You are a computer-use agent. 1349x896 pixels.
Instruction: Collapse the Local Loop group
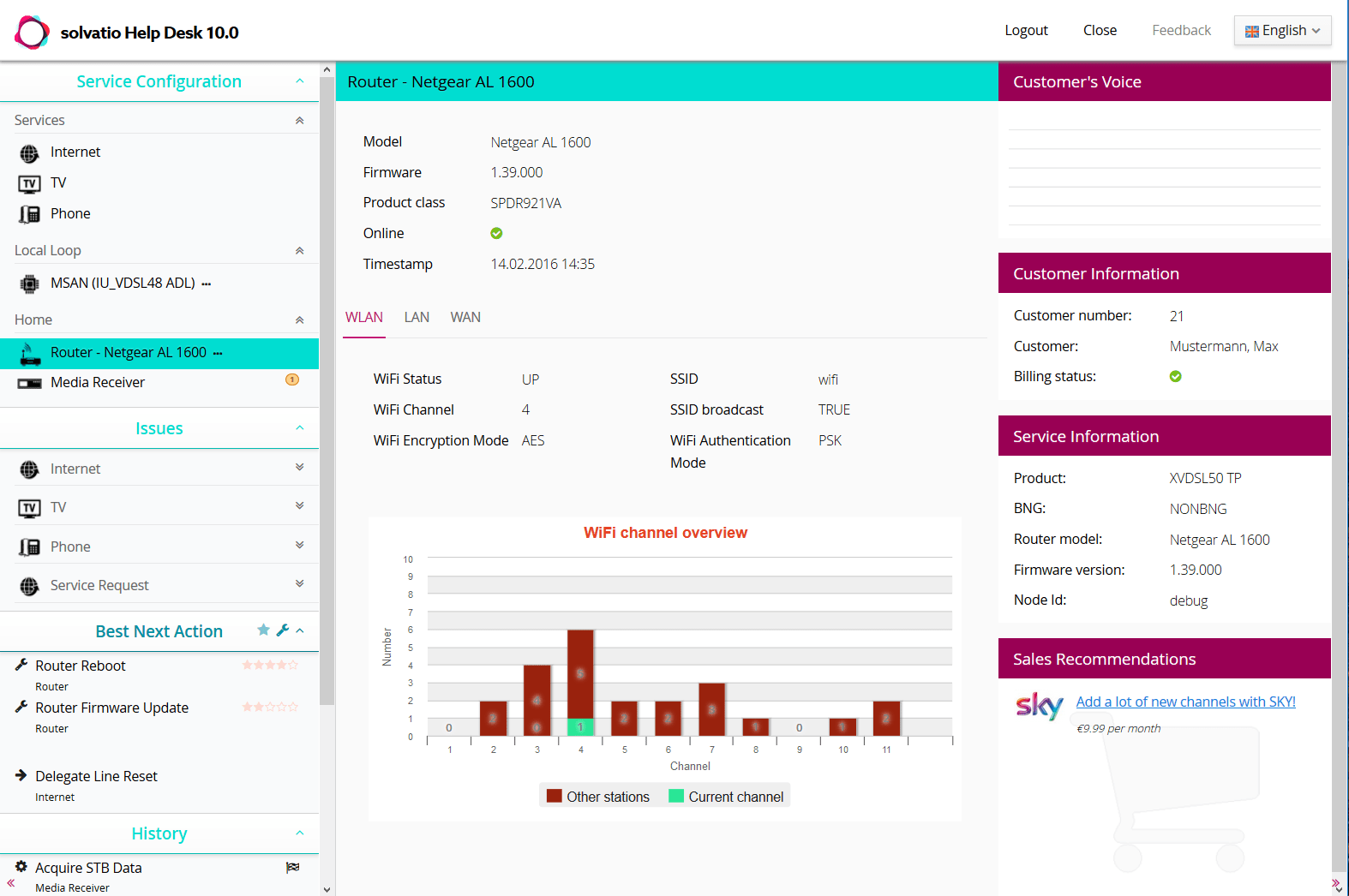point(300,250)
